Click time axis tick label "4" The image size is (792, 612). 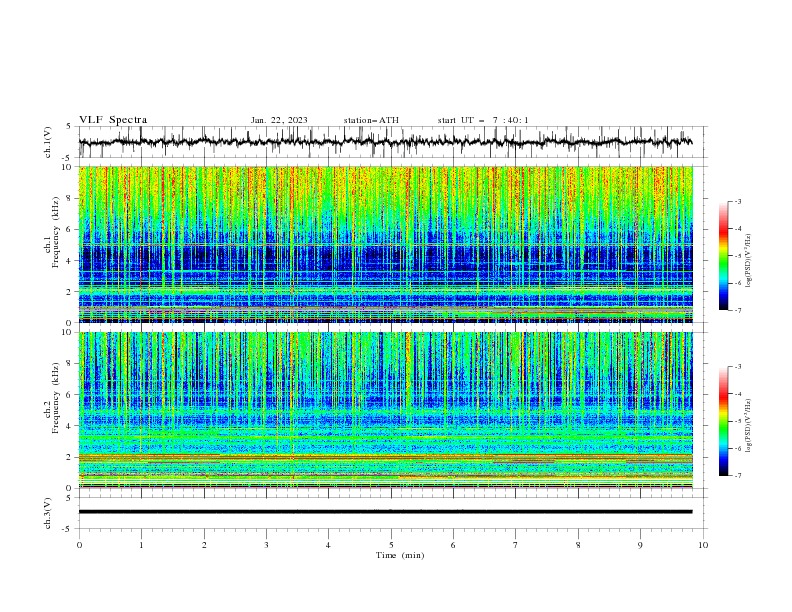328,545
